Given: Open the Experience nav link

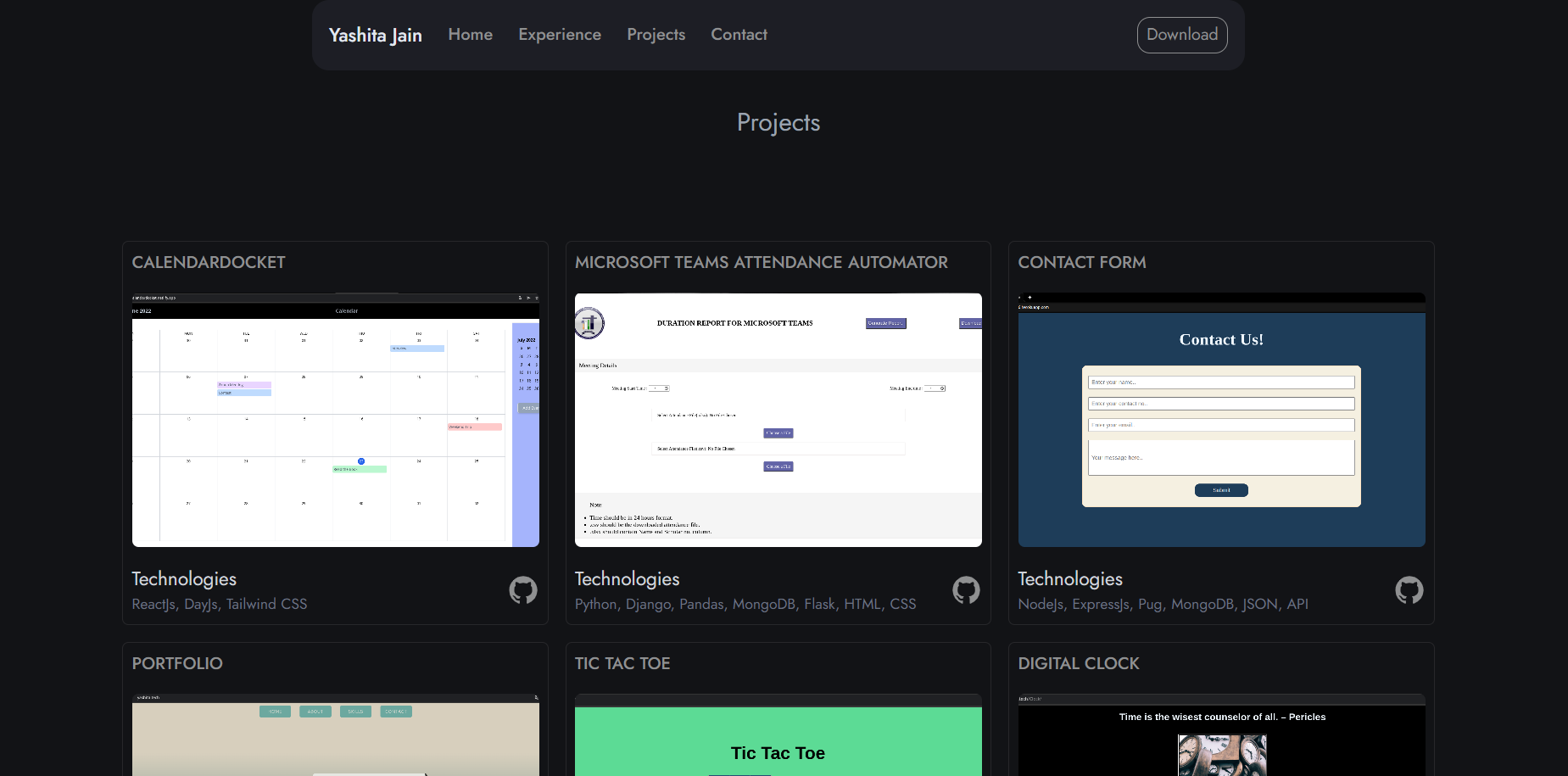Looking at the screenshot, I should pyautogui.click(x=560, y=35).
